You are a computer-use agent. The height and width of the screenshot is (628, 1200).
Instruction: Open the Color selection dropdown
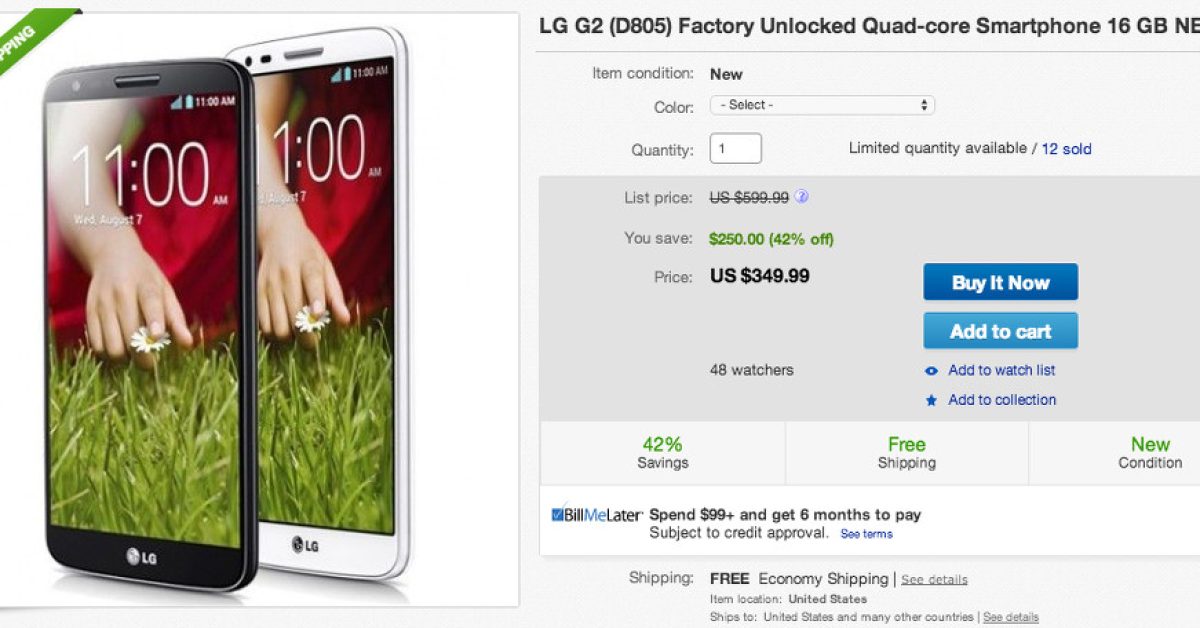pyautogui.click(x=822, y=105)
